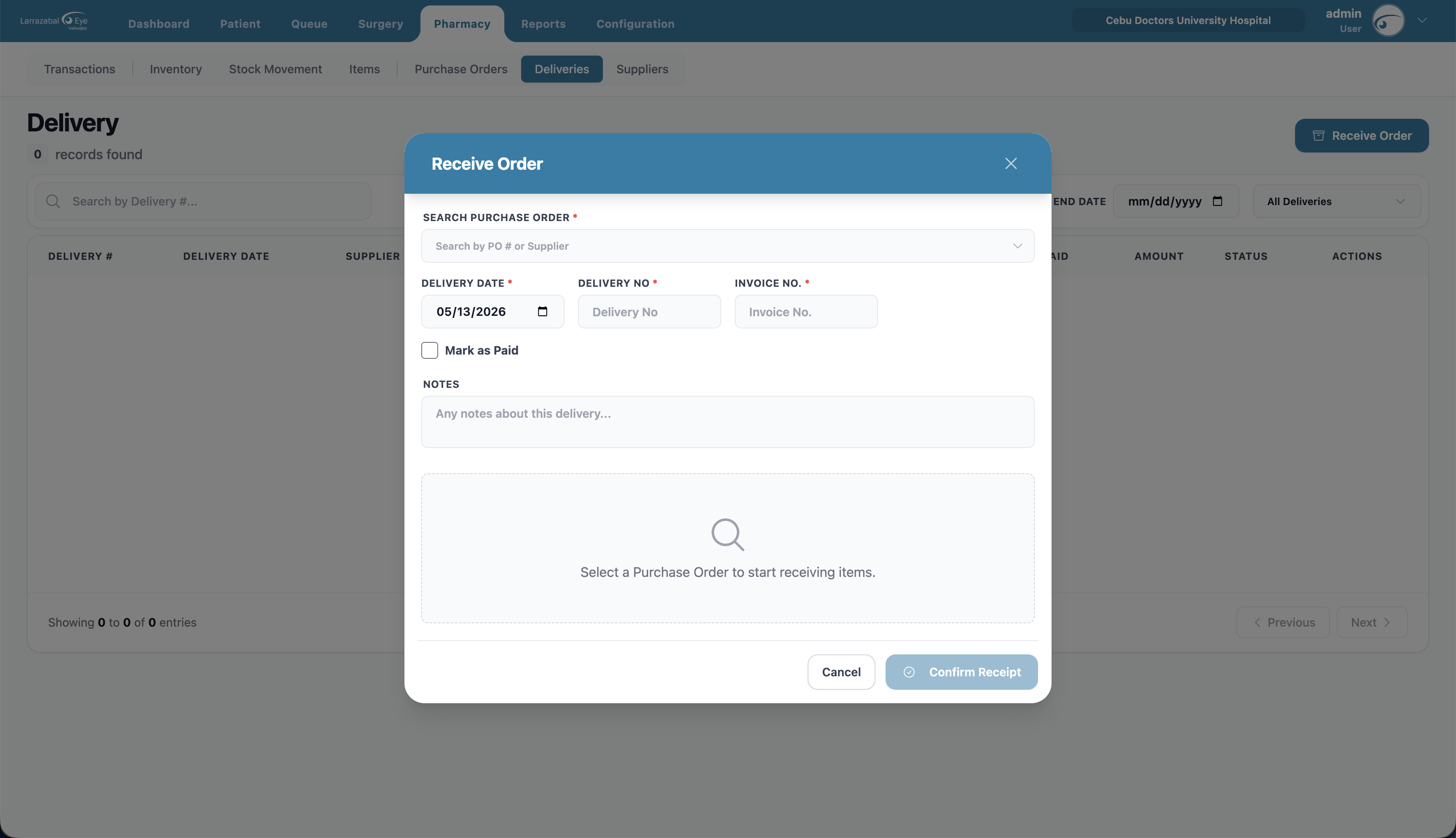Screen dimensions: 1456x838
Task: Click the box icon on Receive Order button
Action: (x=1318, y=135)
